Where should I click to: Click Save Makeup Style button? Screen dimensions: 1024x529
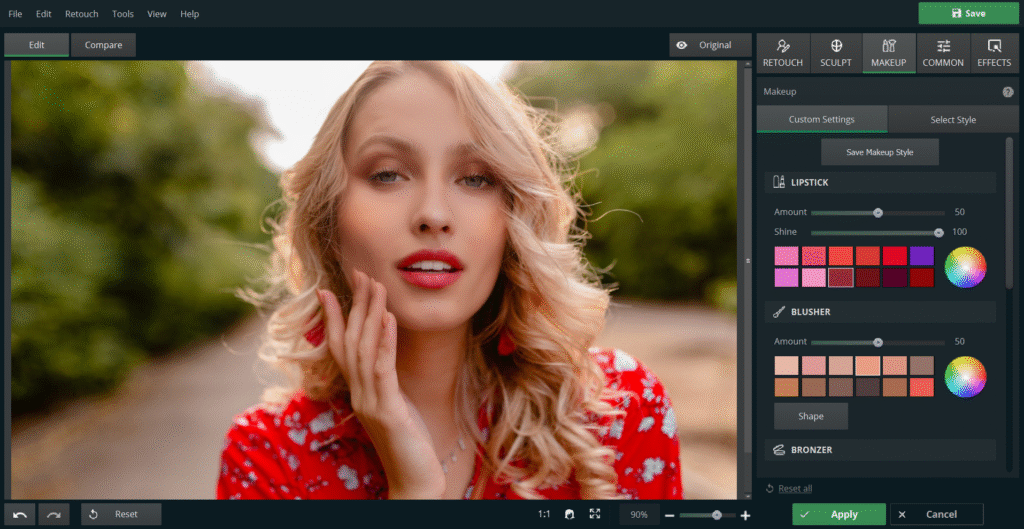coord(880,152)
